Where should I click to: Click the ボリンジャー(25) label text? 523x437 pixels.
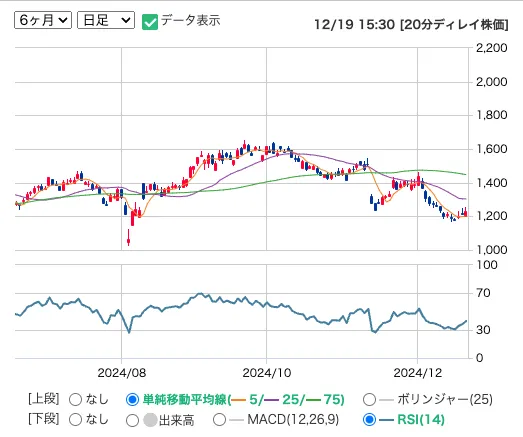click(445, 399)
